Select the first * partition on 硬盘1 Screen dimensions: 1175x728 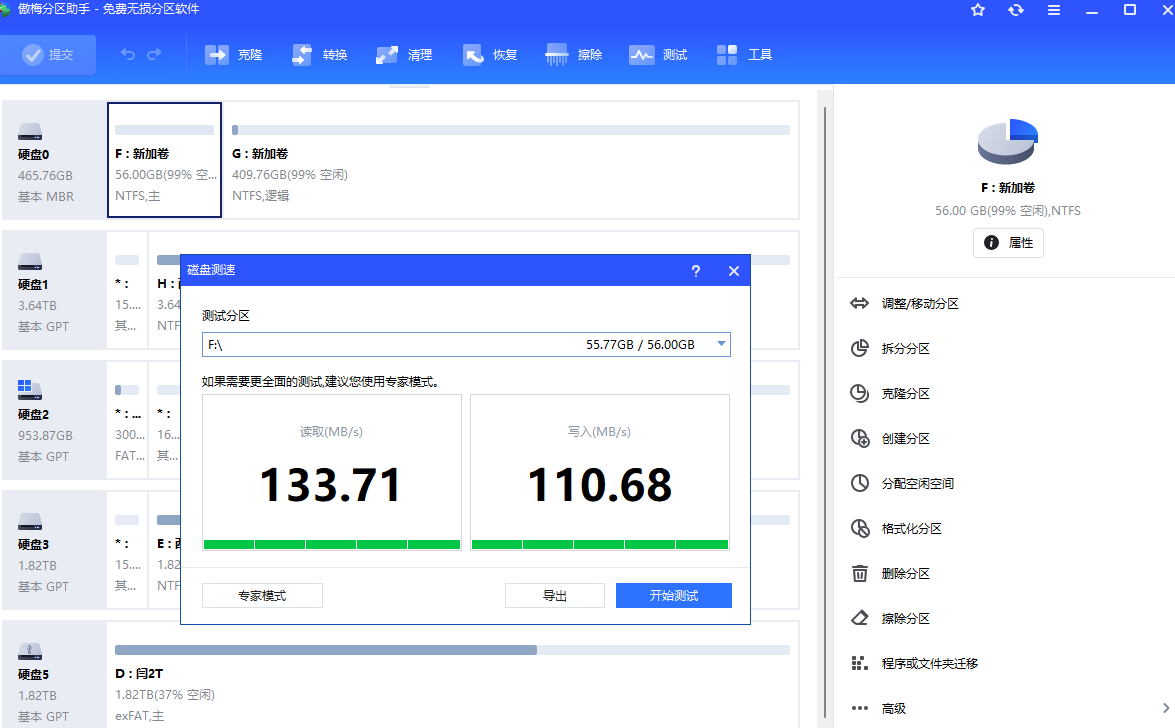(x=127, y=290)
